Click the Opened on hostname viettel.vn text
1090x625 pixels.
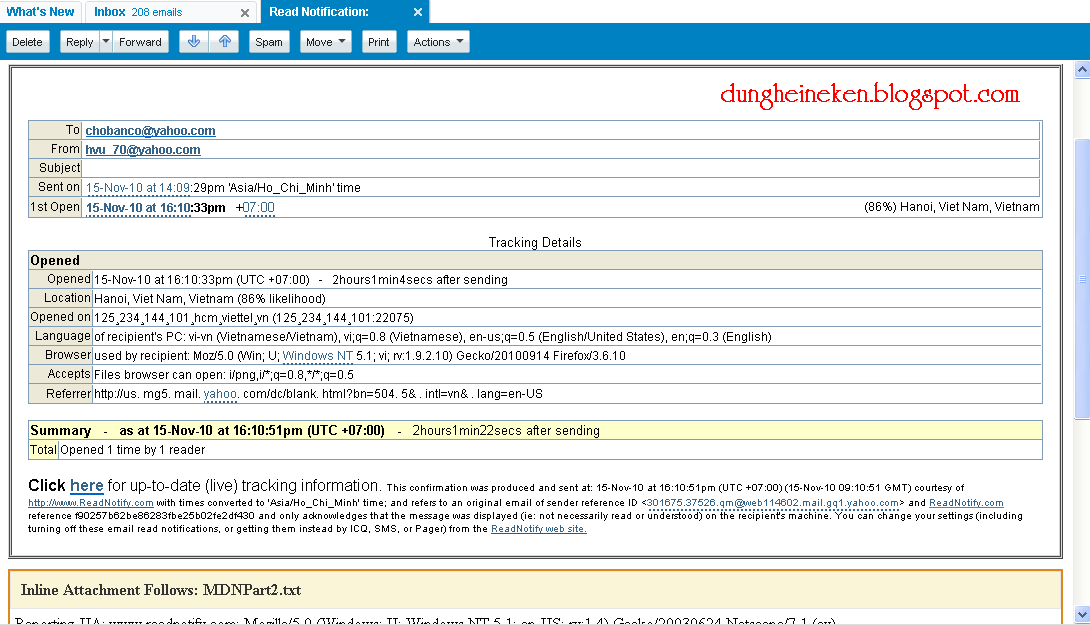pos(254,318)
